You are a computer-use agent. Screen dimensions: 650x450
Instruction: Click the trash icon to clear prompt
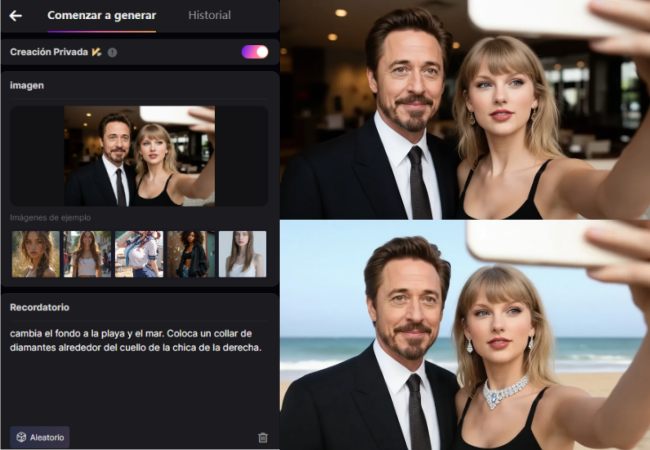click(263, 437)
